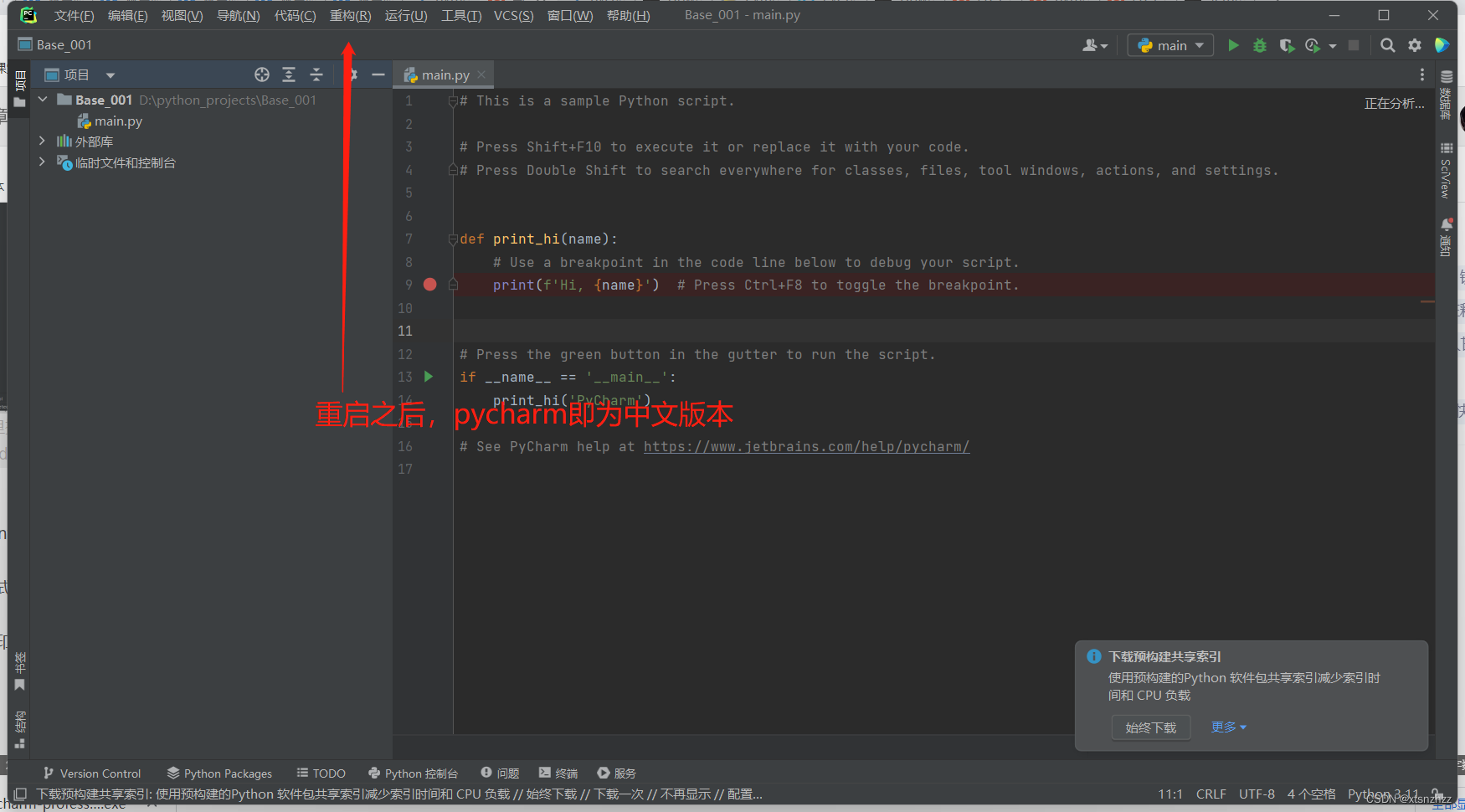Open editor tab options three-dot icon
This screenshot has width=1465, height=812.
[x=1421, y=75]
